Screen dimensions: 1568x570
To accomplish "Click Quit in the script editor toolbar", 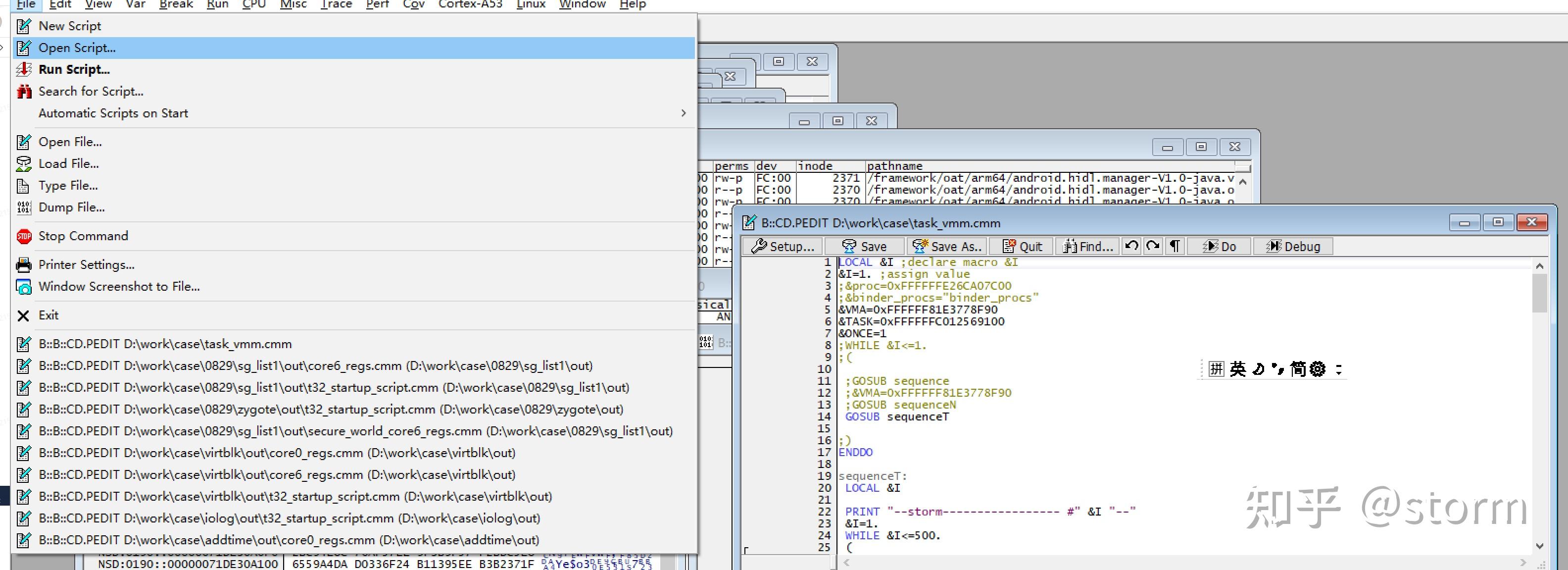I will coord(1023,246).
